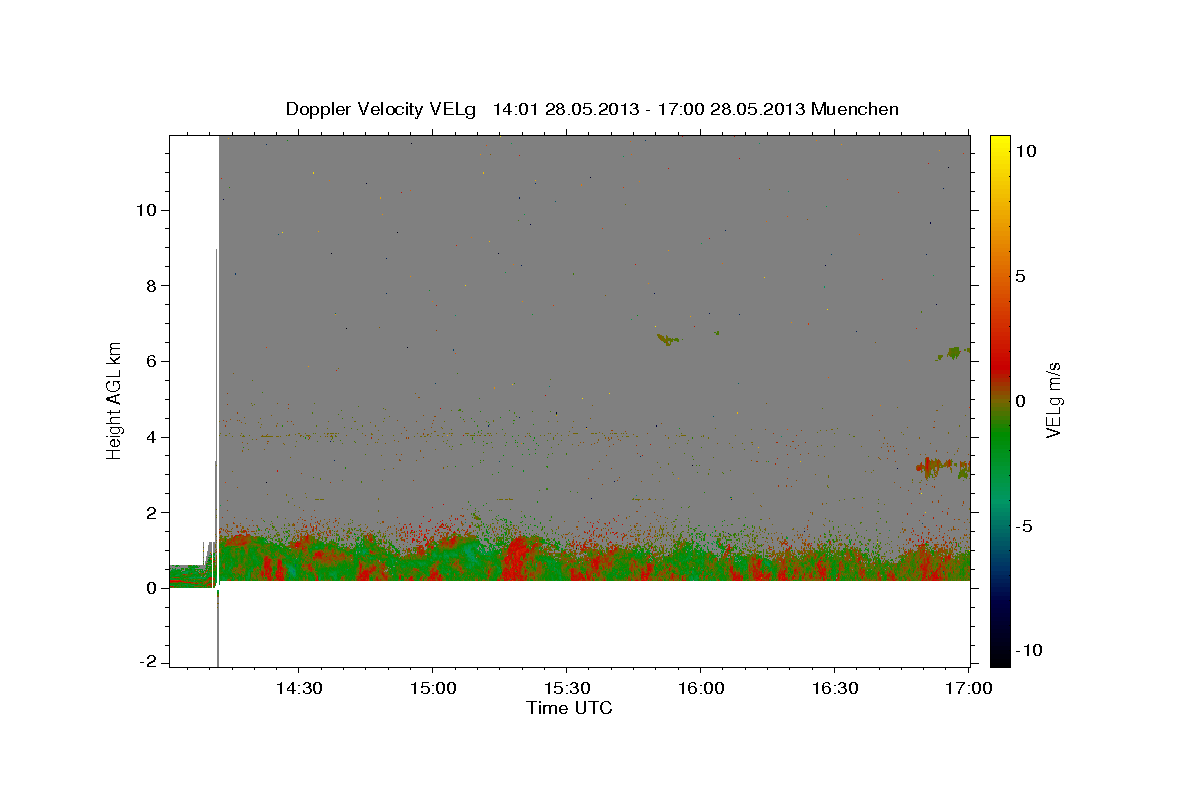Screen dimensions: 1200x800
Task: Click the end time '17:00 28.05.2013' in title
Action: click(x=734, y=109)
